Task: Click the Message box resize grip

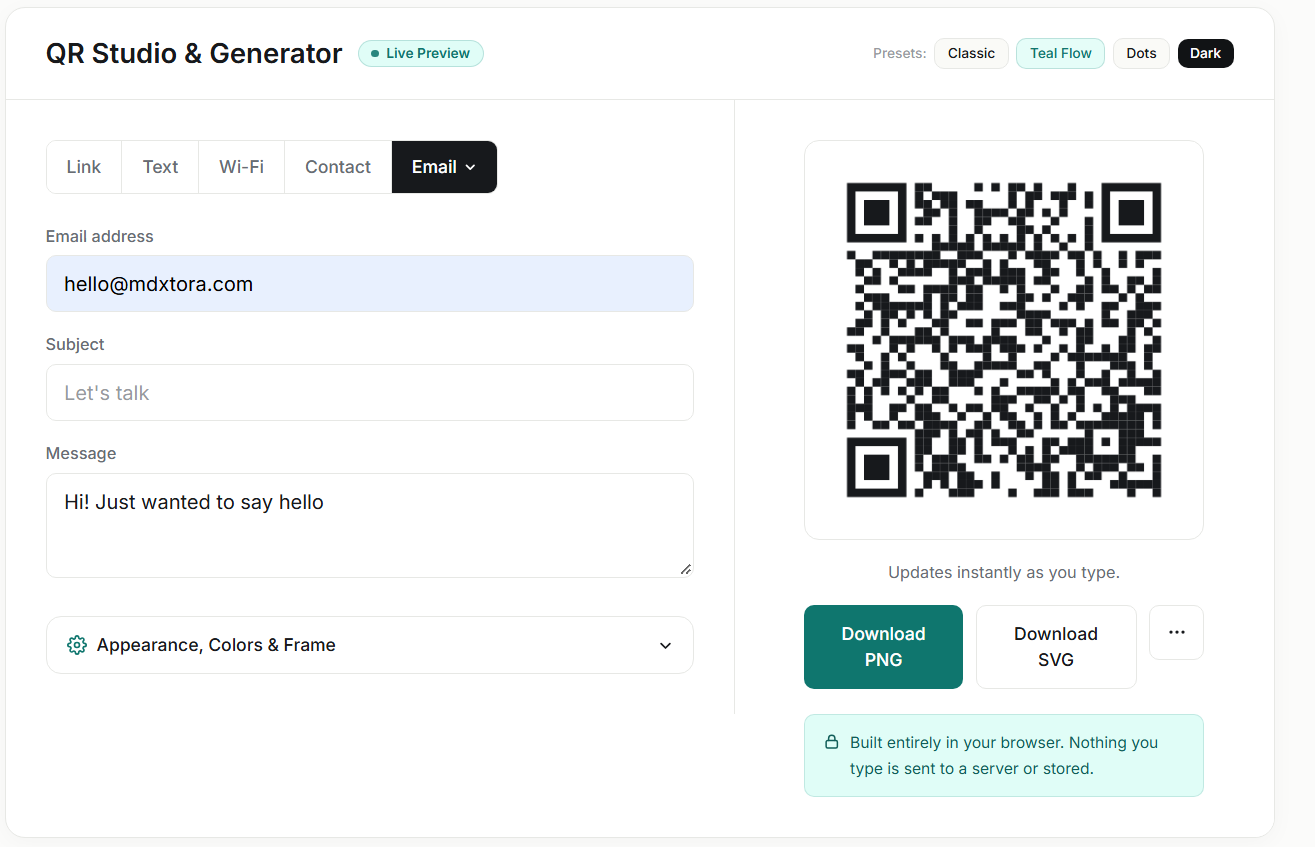Action: (686, 569)
